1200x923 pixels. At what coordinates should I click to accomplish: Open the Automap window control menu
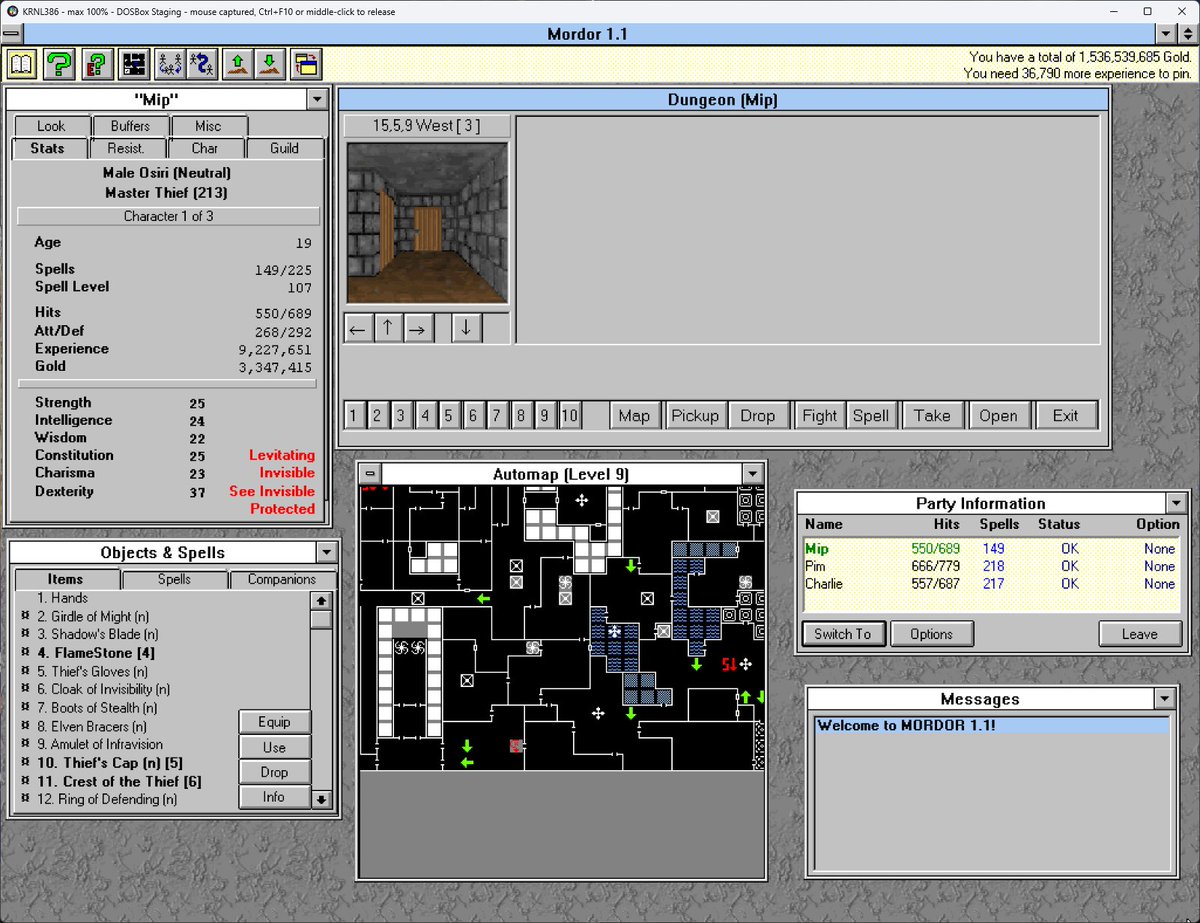click(x=370, y=474)
